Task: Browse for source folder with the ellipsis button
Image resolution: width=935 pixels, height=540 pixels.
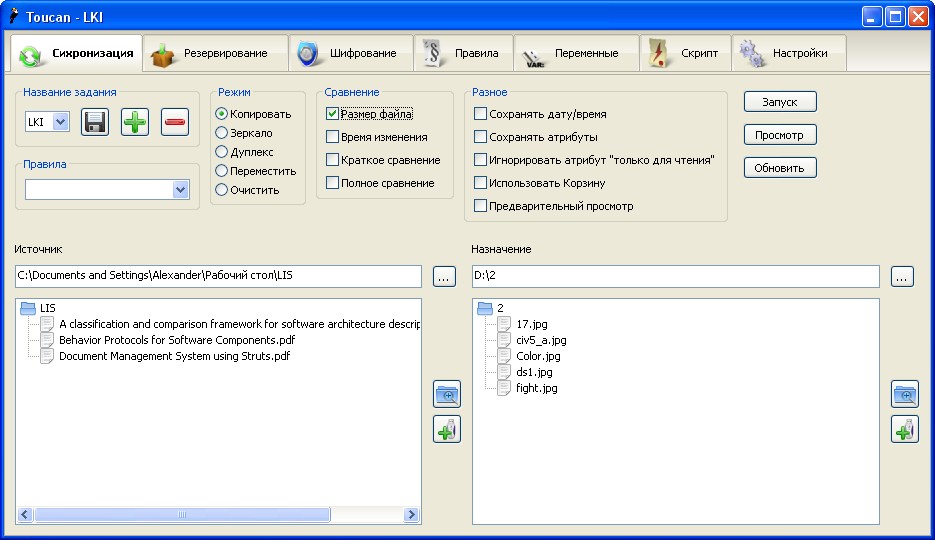Action: pos(445,277)
